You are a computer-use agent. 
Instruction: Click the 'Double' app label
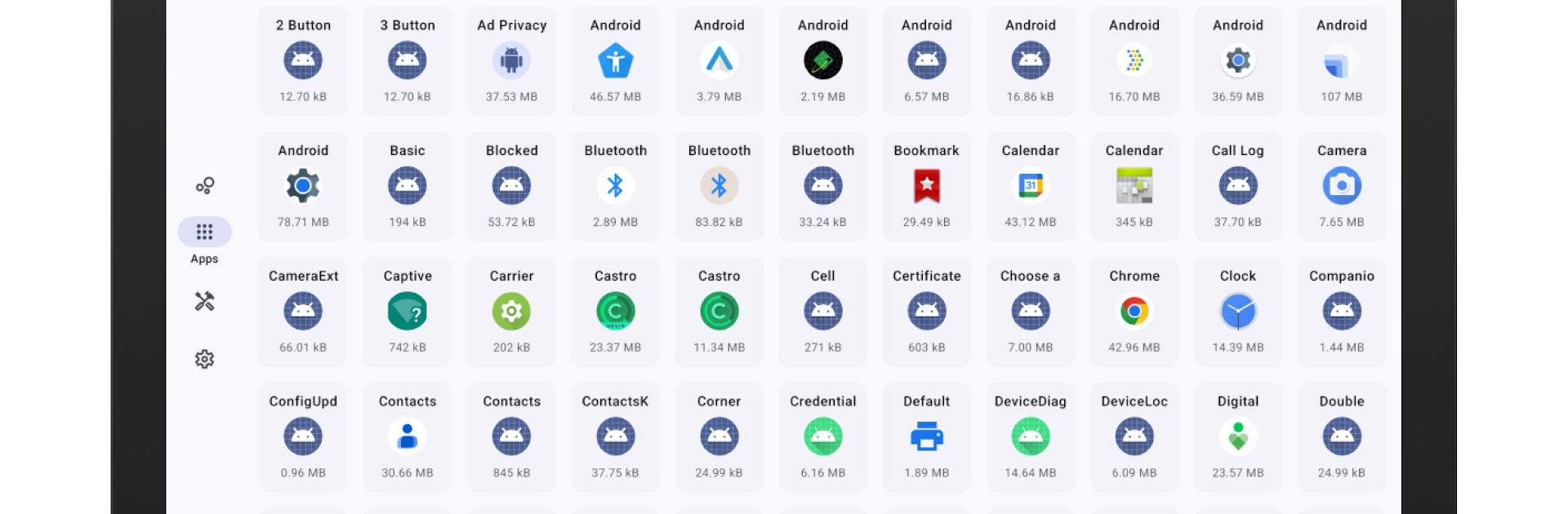coord(1342,401)
